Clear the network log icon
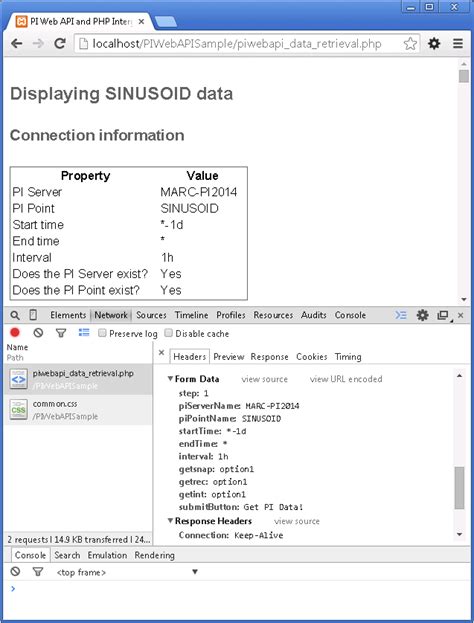This screenshot has height=623, width=474. [38, 333]
